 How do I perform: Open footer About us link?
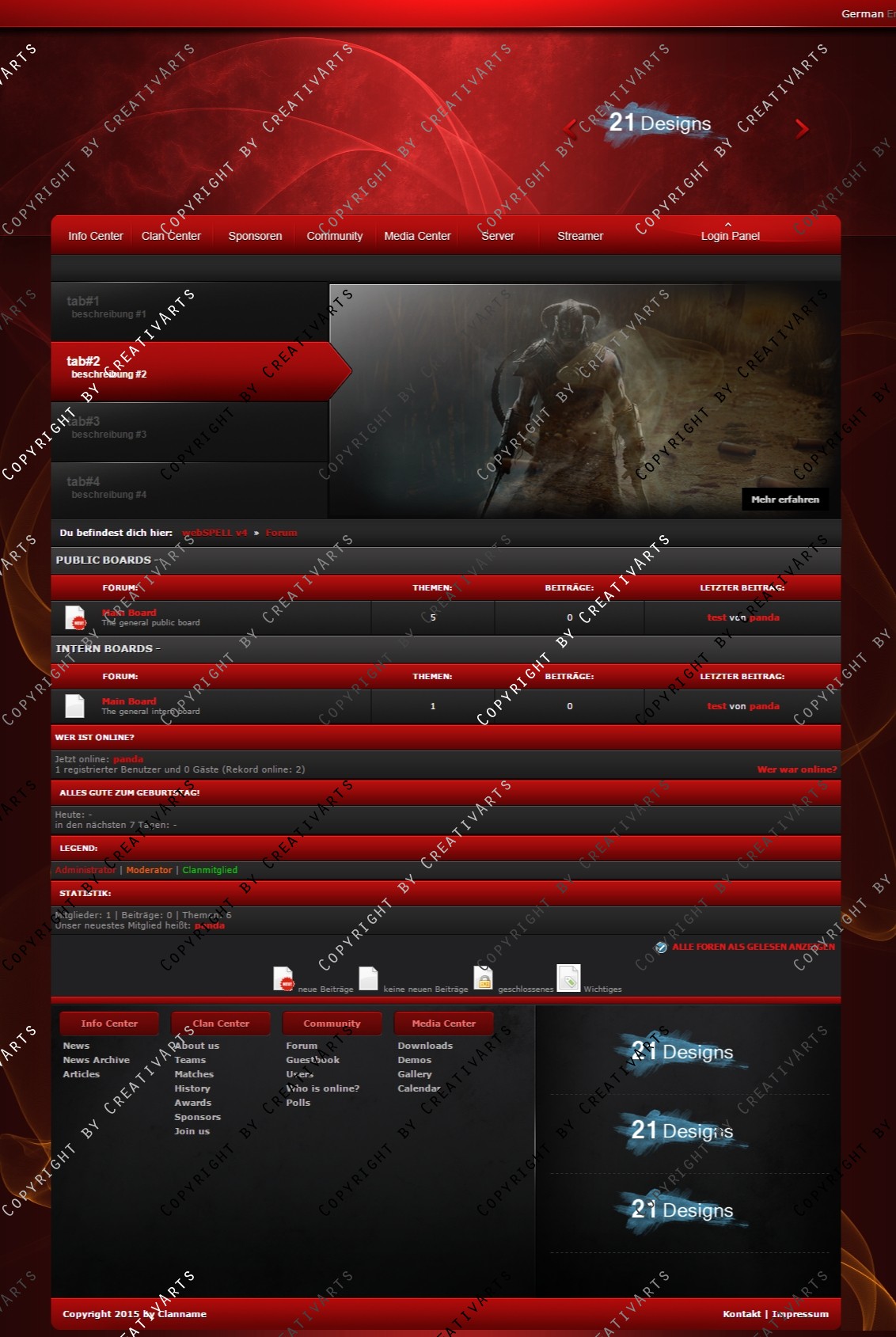click(x=197, y=1046)
